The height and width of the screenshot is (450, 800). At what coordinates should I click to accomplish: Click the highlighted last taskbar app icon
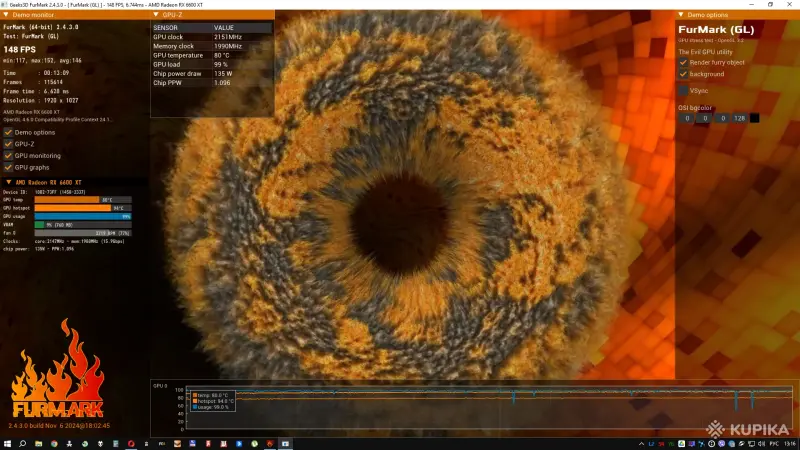click(285, 444)
